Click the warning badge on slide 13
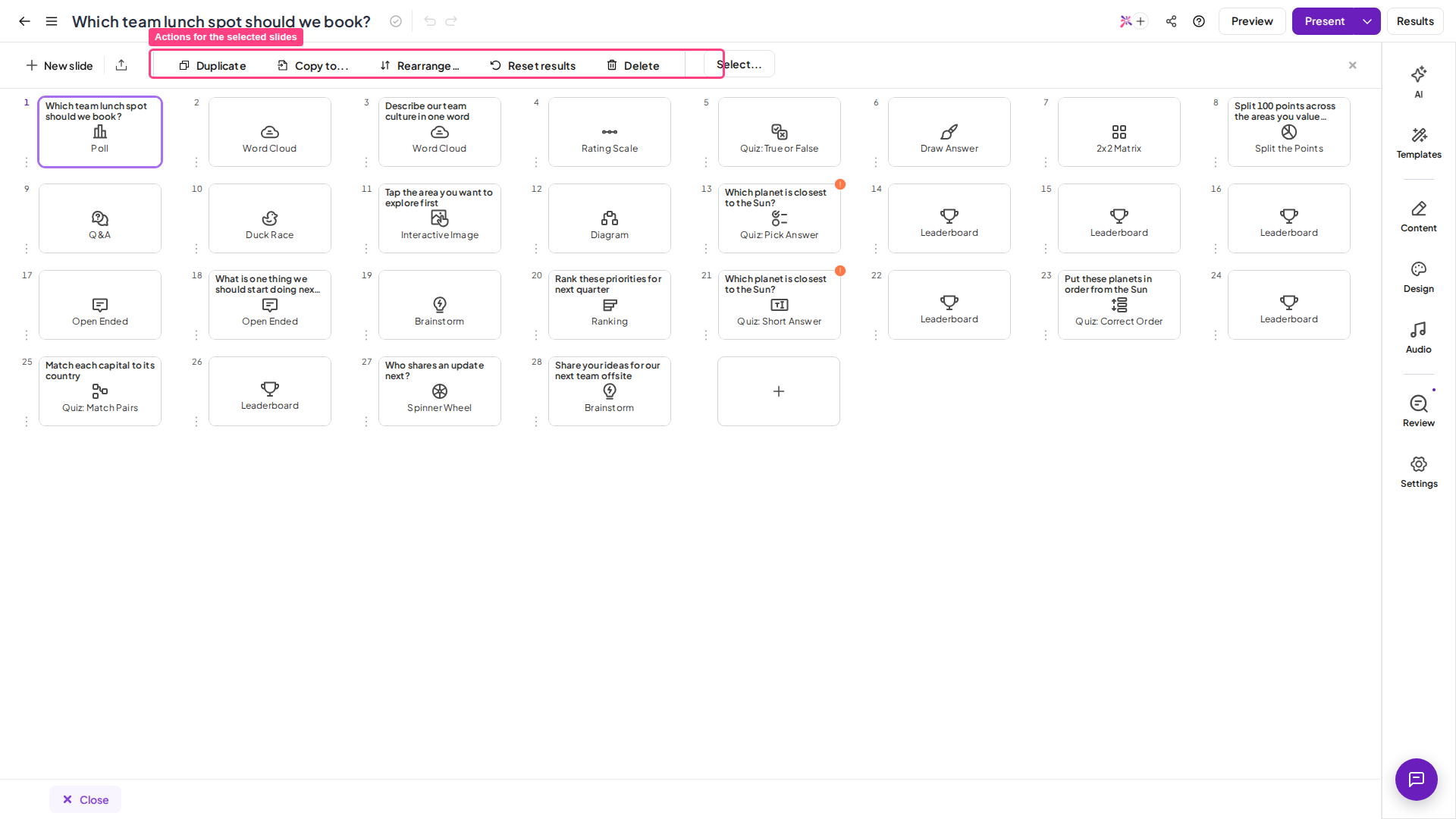This screenshot has width=1456, height=819. (x=840, y=184)
